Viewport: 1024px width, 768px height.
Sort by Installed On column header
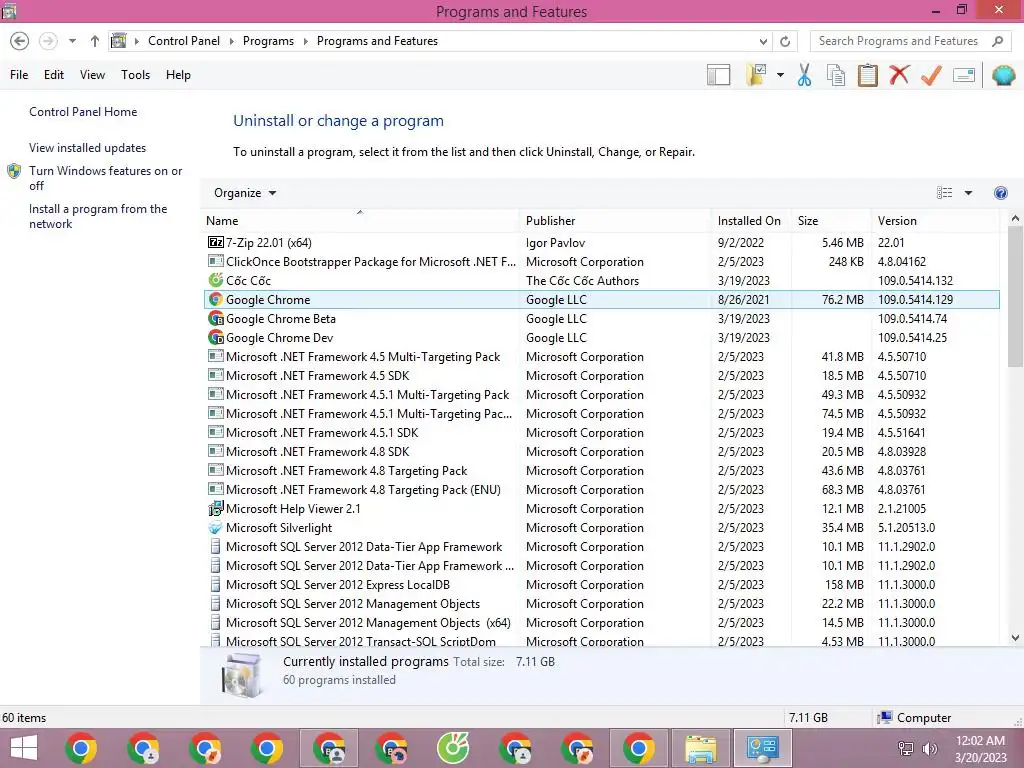749,221
